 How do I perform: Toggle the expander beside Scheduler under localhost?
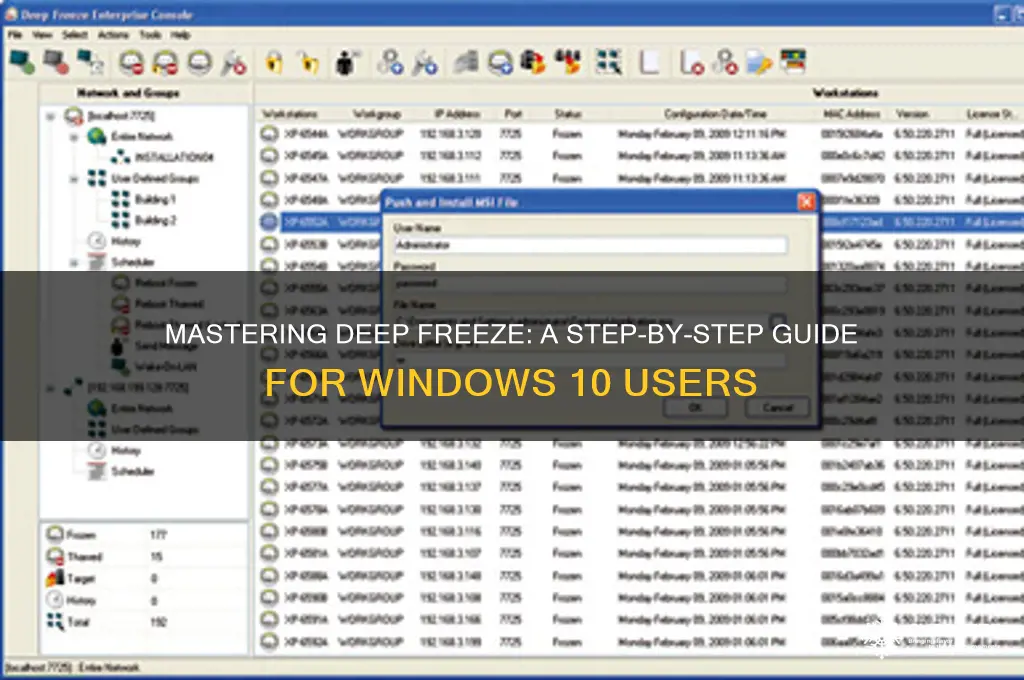pyautogui.click(x=74, y=263)
